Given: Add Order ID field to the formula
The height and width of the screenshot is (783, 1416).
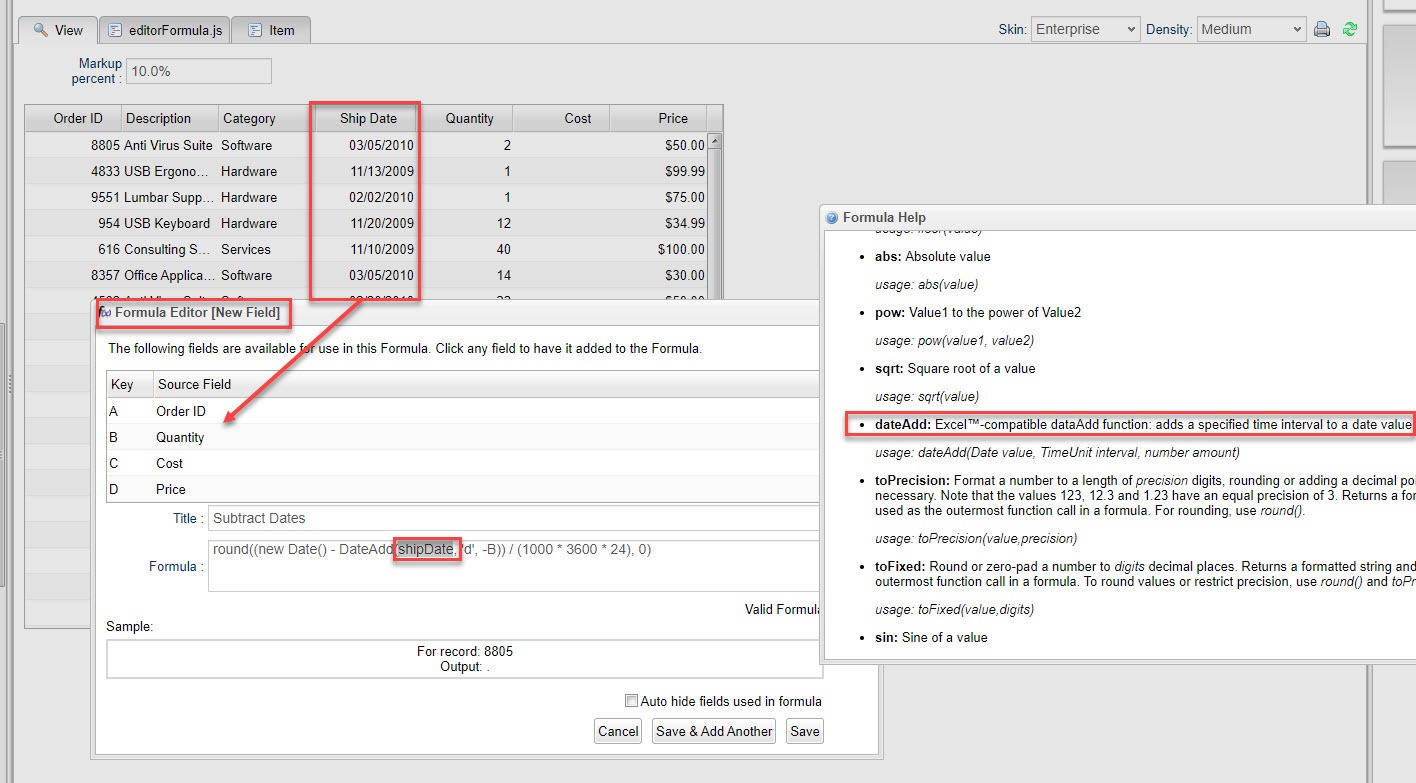Looking at the screenshot, I should (x=464, y=411).
